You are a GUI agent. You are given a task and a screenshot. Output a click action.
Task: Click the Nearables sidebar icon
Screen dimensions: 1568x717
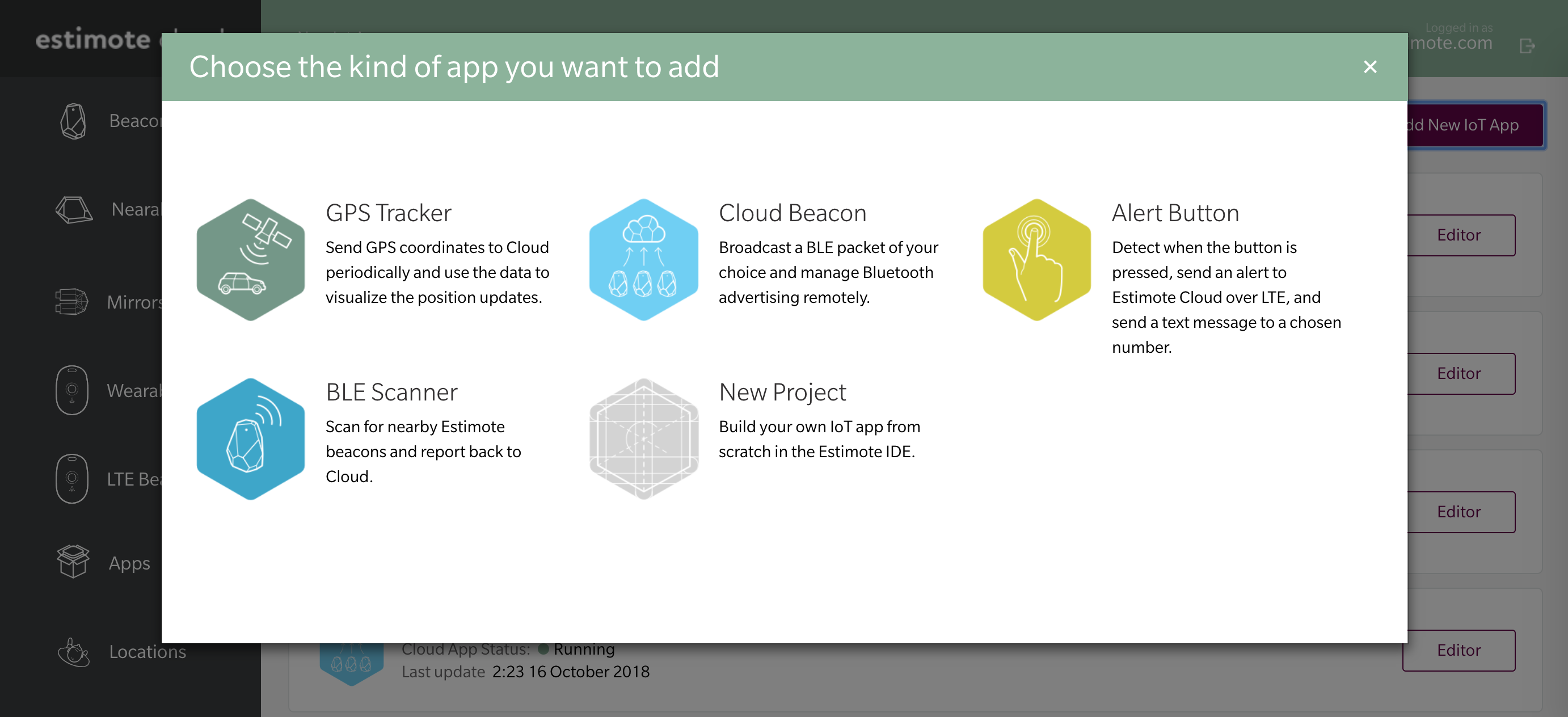(x=74, y=209)
